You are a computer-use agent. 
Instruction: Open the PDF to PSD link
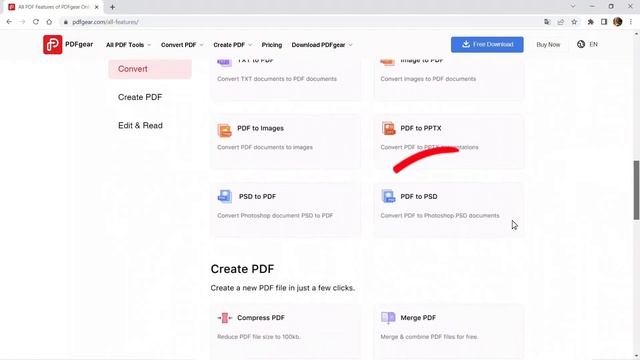click(x=419, y=196)
